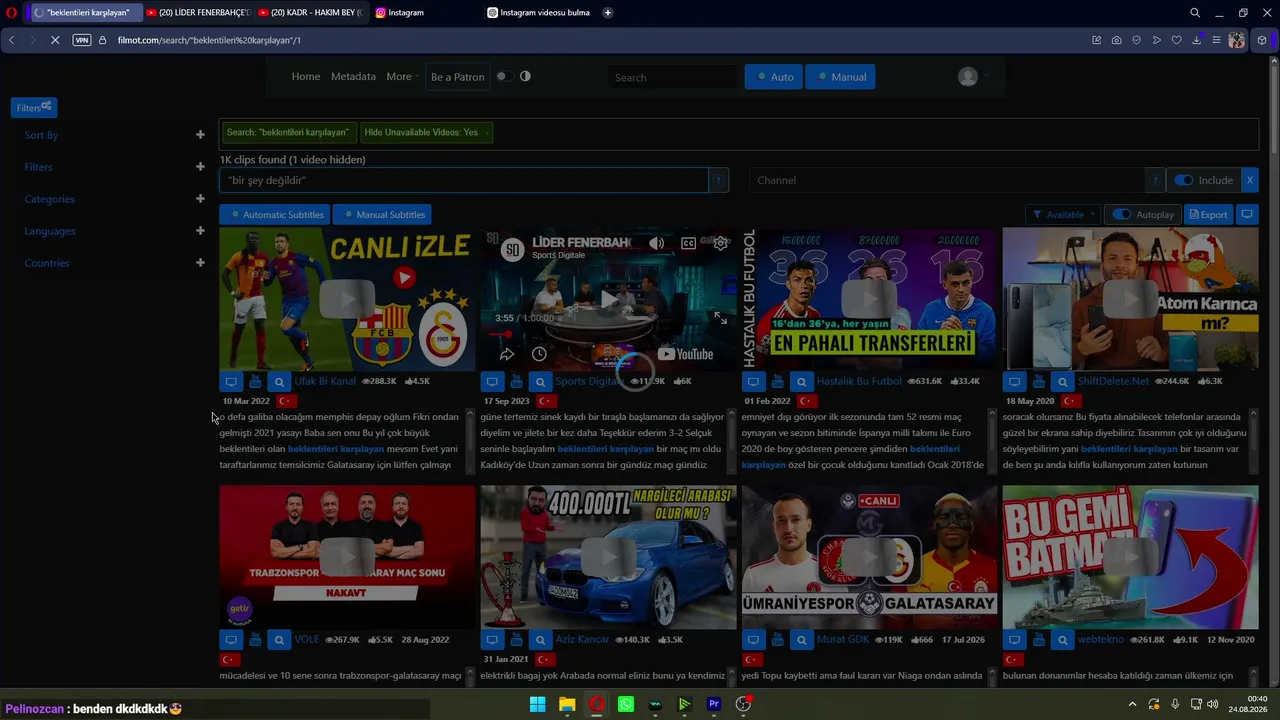Open the Opera VPN badge
The height and width of the screenshot is (720, 1280).
[82, 40]
